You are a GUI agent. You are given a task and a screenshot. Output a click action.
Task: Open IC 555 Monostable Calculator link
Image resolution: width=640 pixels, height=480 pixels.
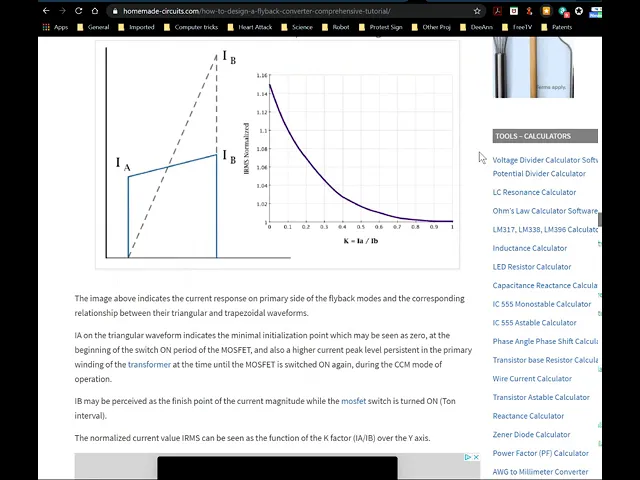click(x=542, y=304)
